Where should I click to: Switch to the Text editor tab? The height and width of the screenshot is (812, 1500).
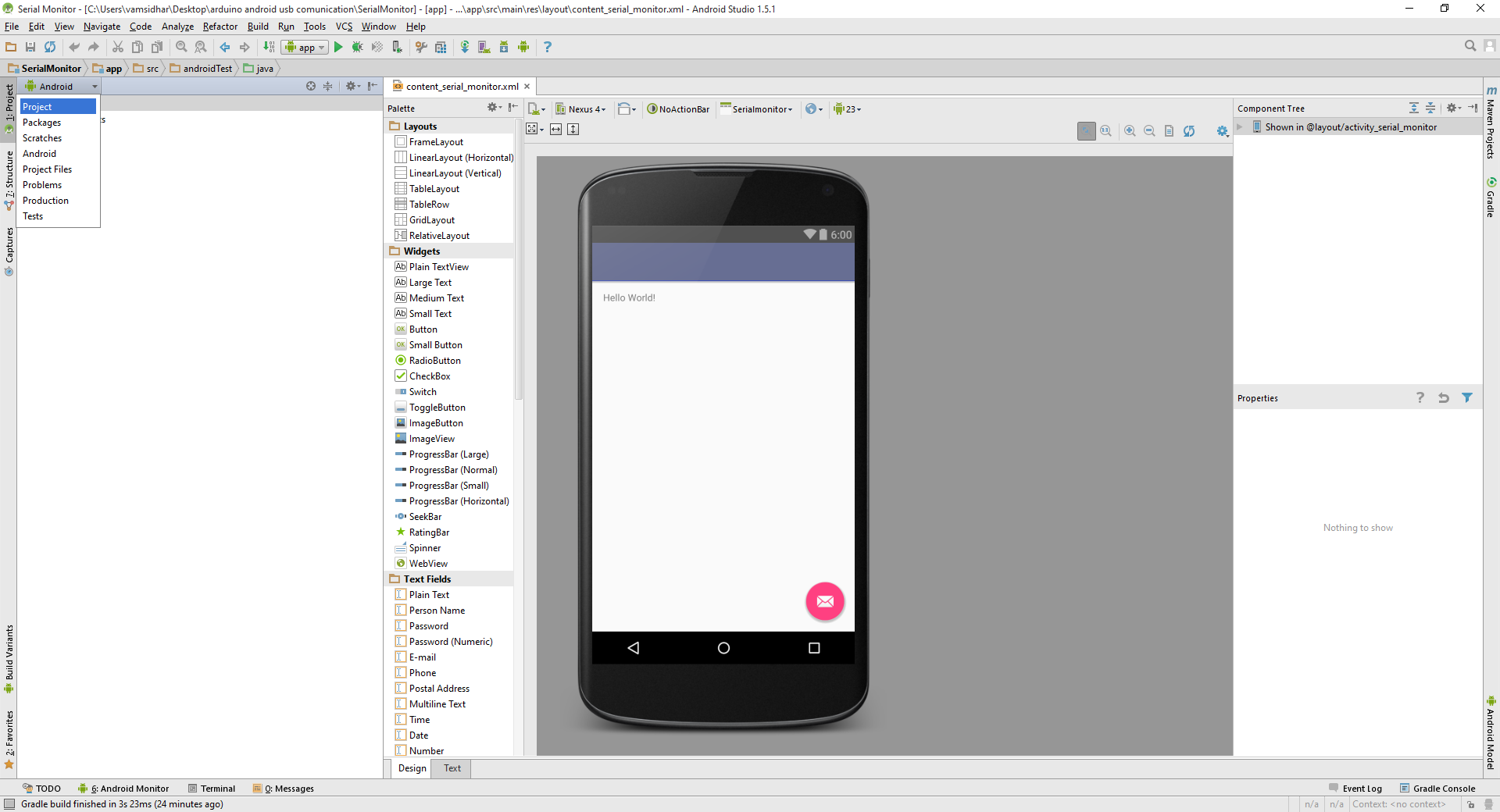click(452, 768)
